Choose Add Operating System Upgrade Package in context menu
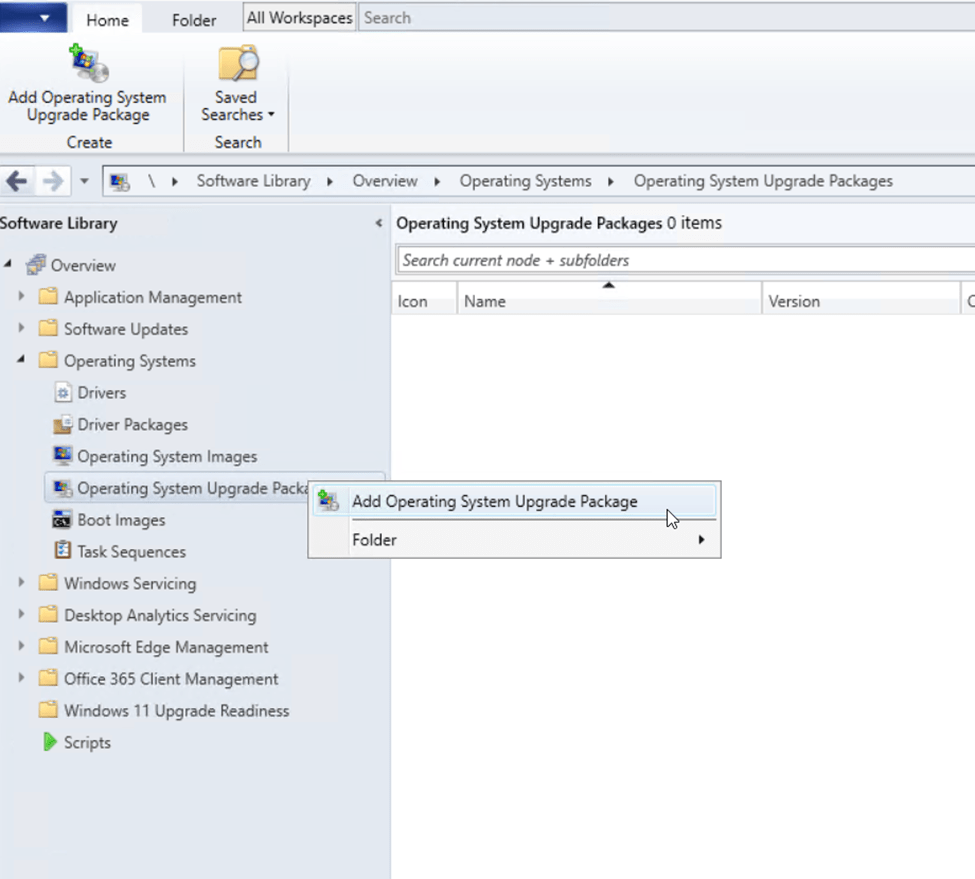Viewport: 975px width, 879px height. [x=494, y=502]
